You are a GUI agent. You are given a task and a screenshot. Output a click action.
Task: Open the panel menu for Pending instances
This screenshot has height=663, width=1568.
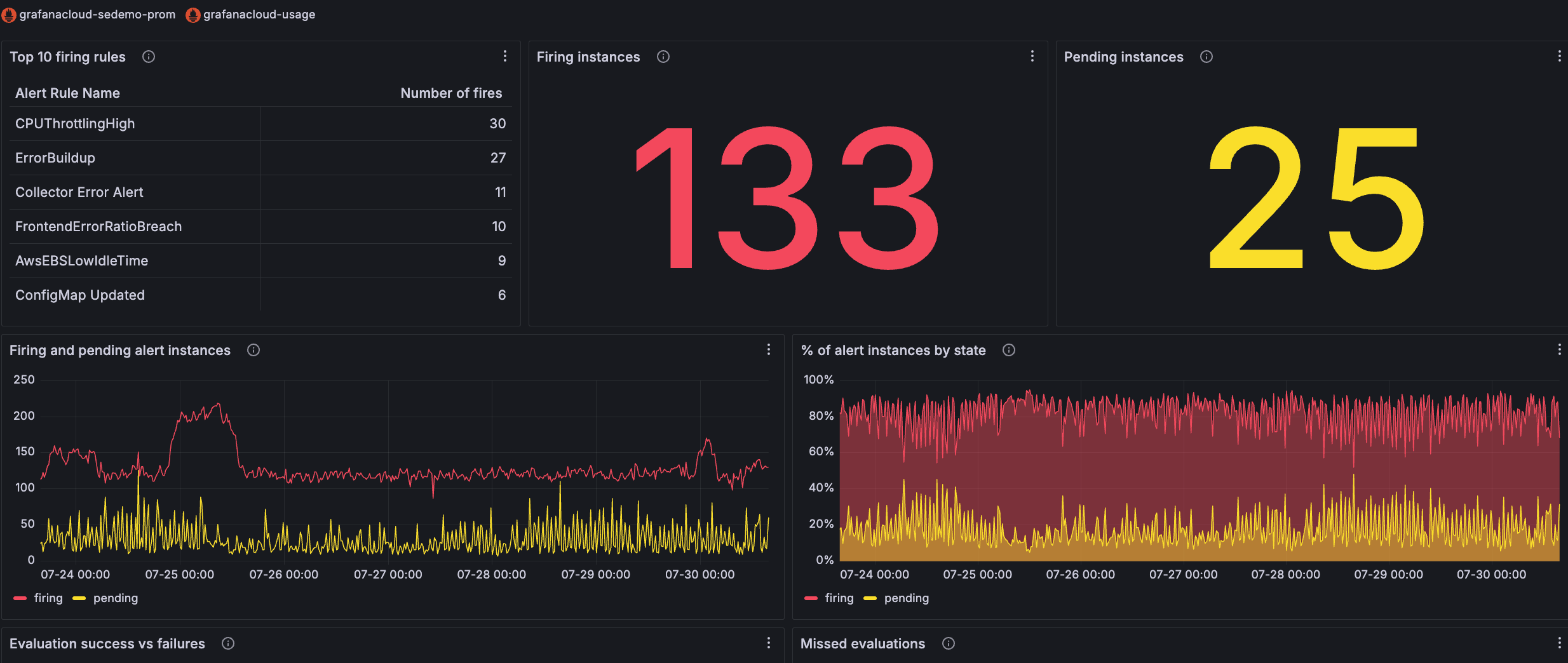point(1558,56)
